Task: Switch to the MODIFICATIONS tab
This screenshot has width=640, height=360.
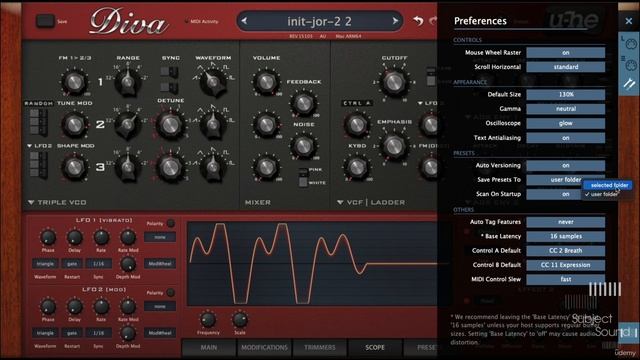Action: pyautogui.click(x=264, y=347)
